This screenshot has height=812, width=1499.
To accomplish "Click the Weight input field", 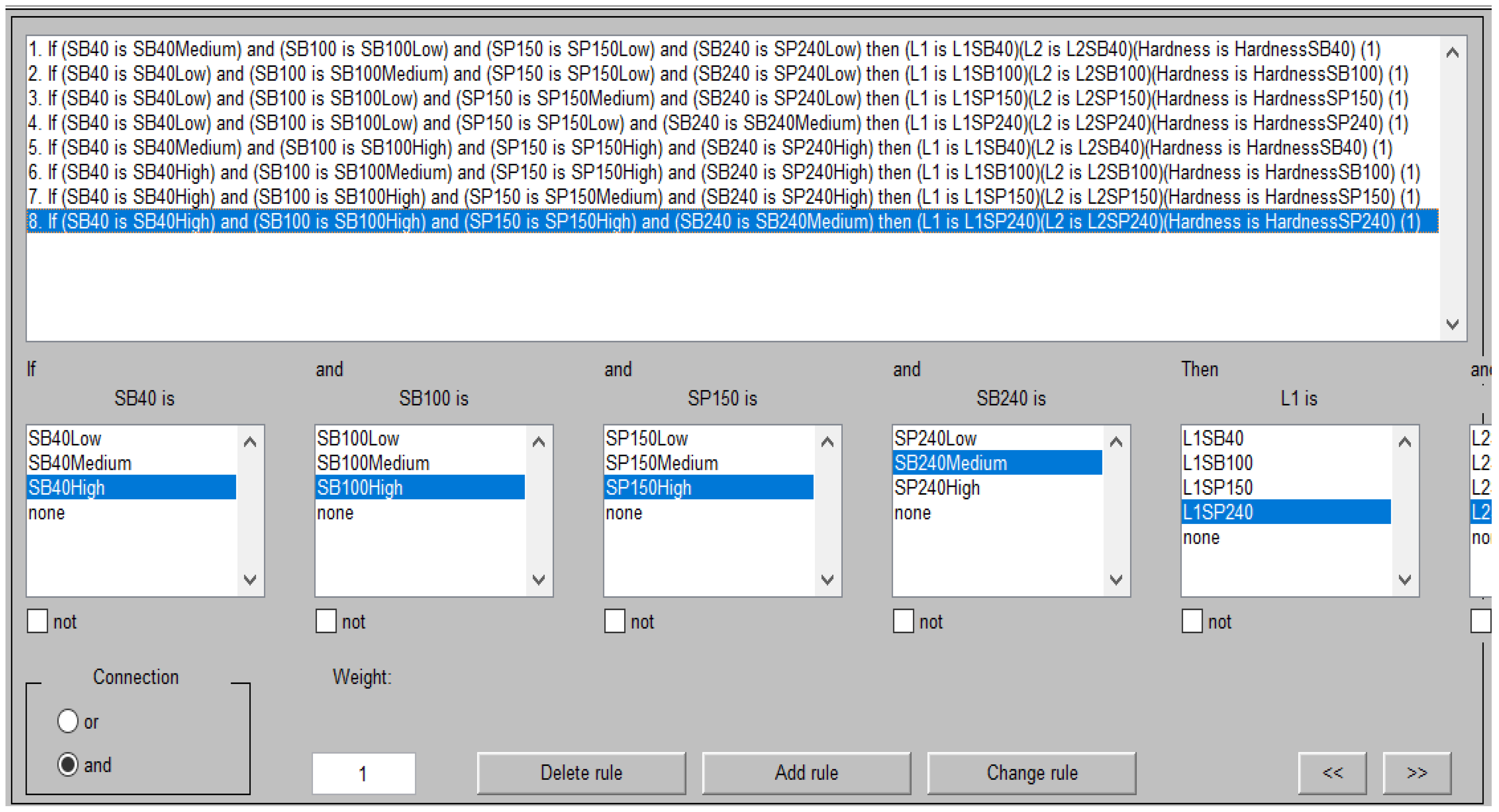I will tap(364, 774).
